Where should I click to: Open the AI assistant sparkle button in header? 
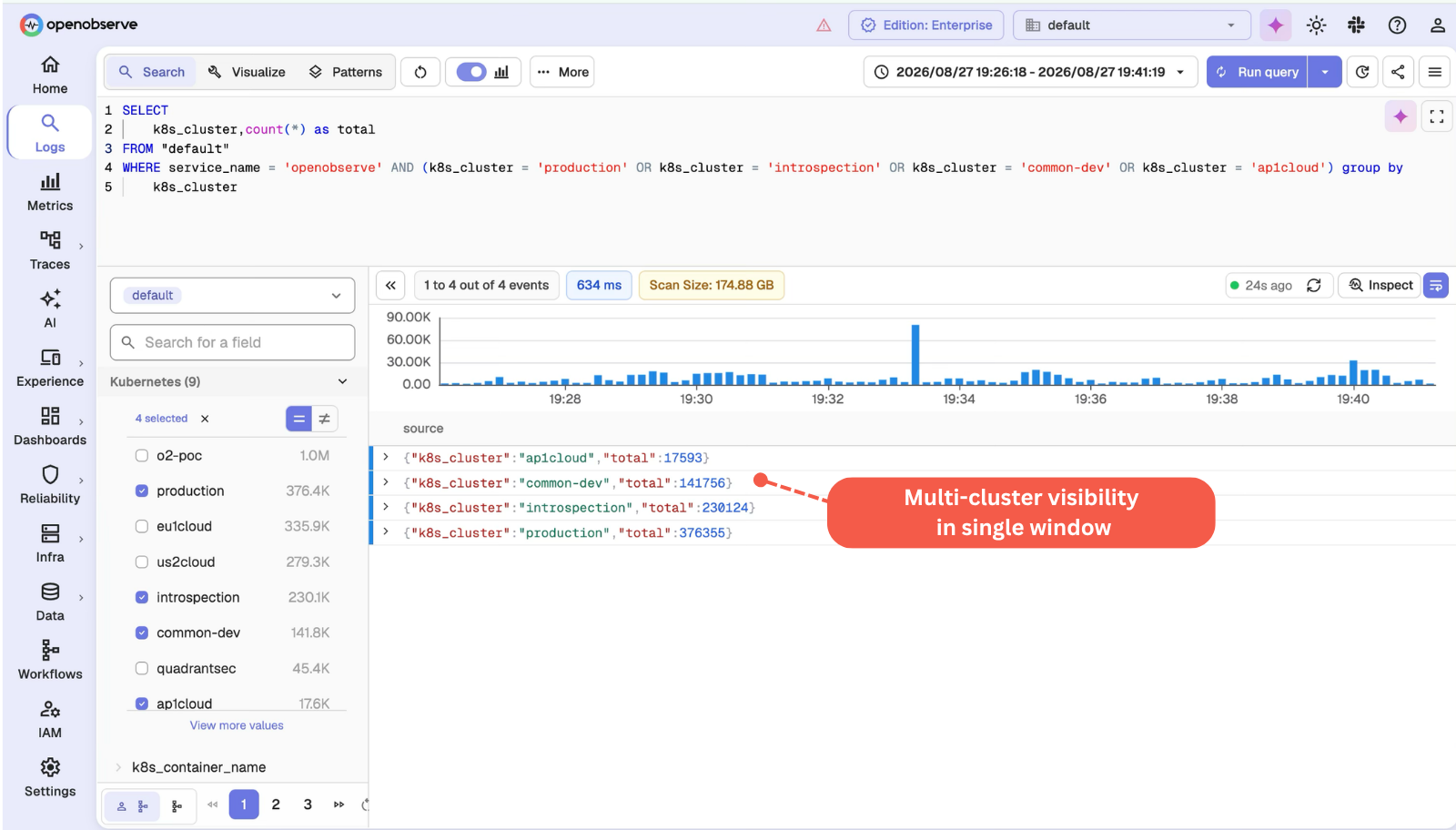[1276, 25]
